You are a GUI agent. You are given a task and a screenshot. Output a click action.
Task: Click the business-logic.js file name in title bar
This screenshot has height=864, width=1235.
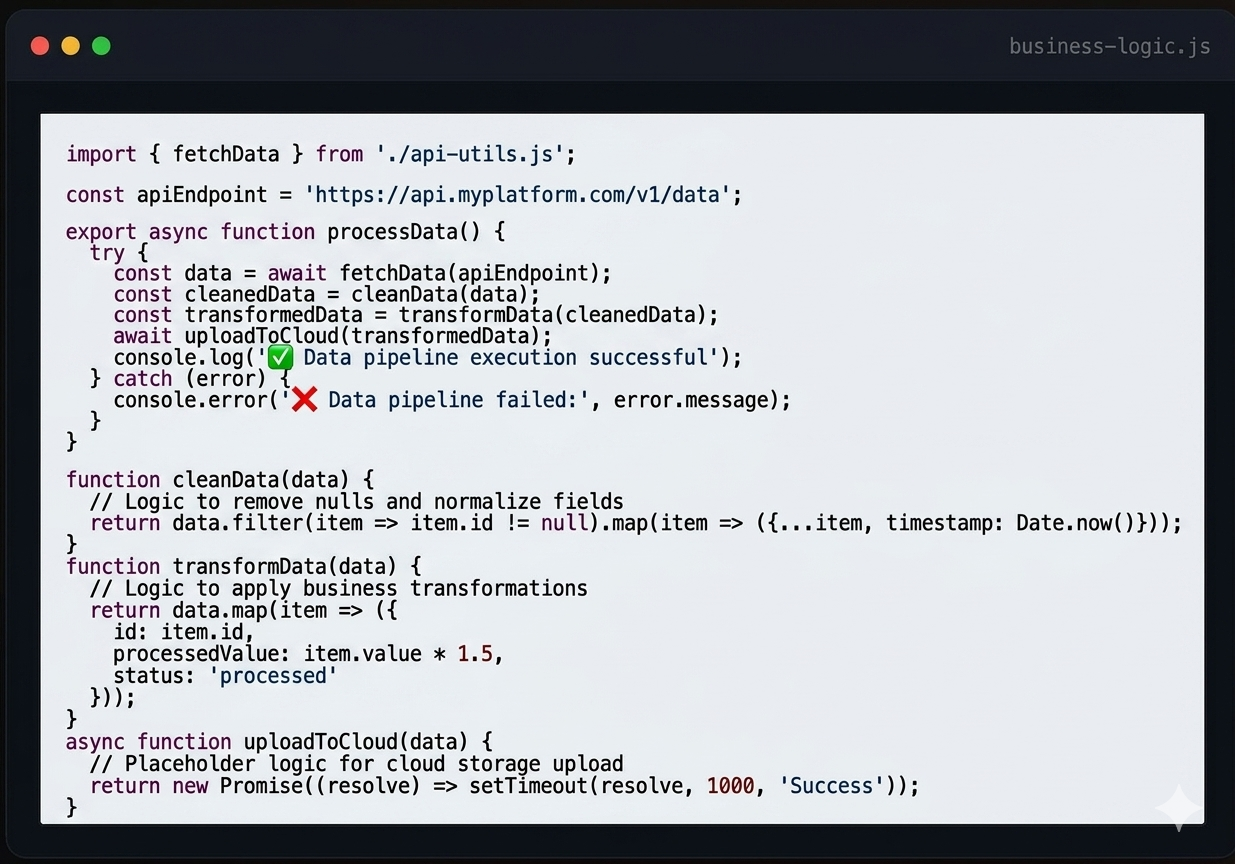(1109, 47)
